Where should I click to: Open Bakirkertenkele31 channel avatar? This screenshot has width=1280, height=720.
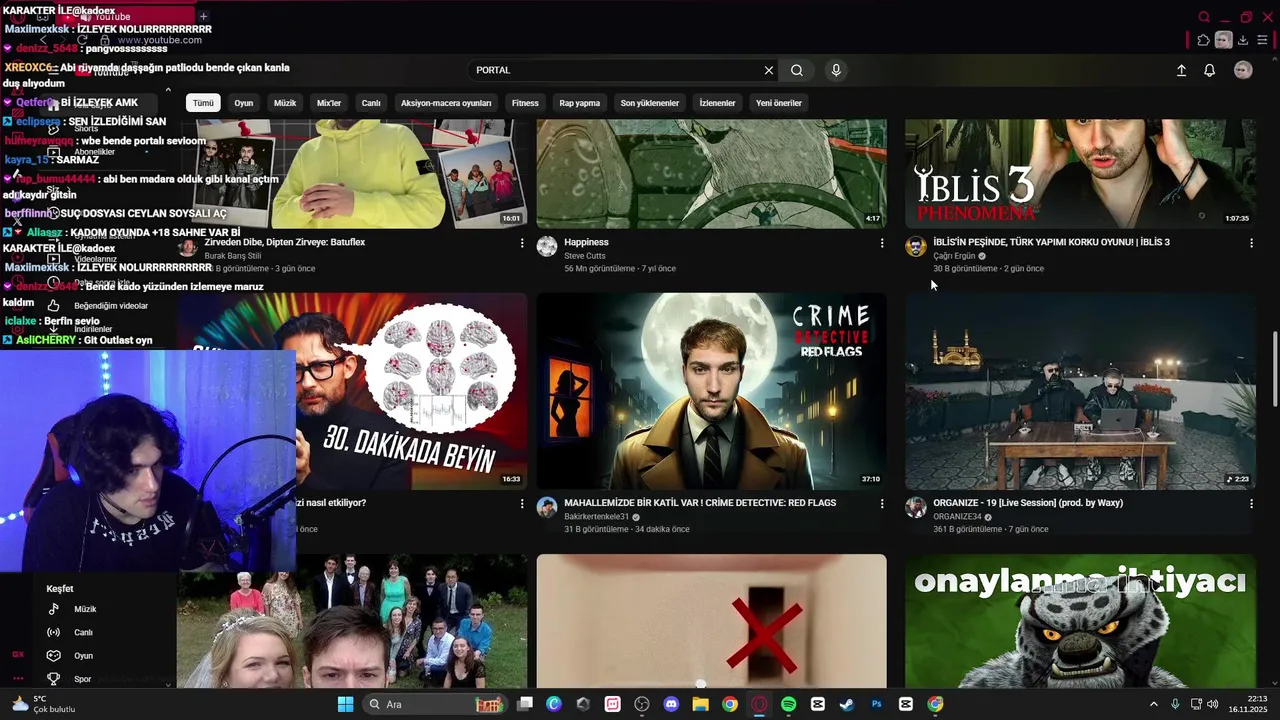click(x=547, y=508)
